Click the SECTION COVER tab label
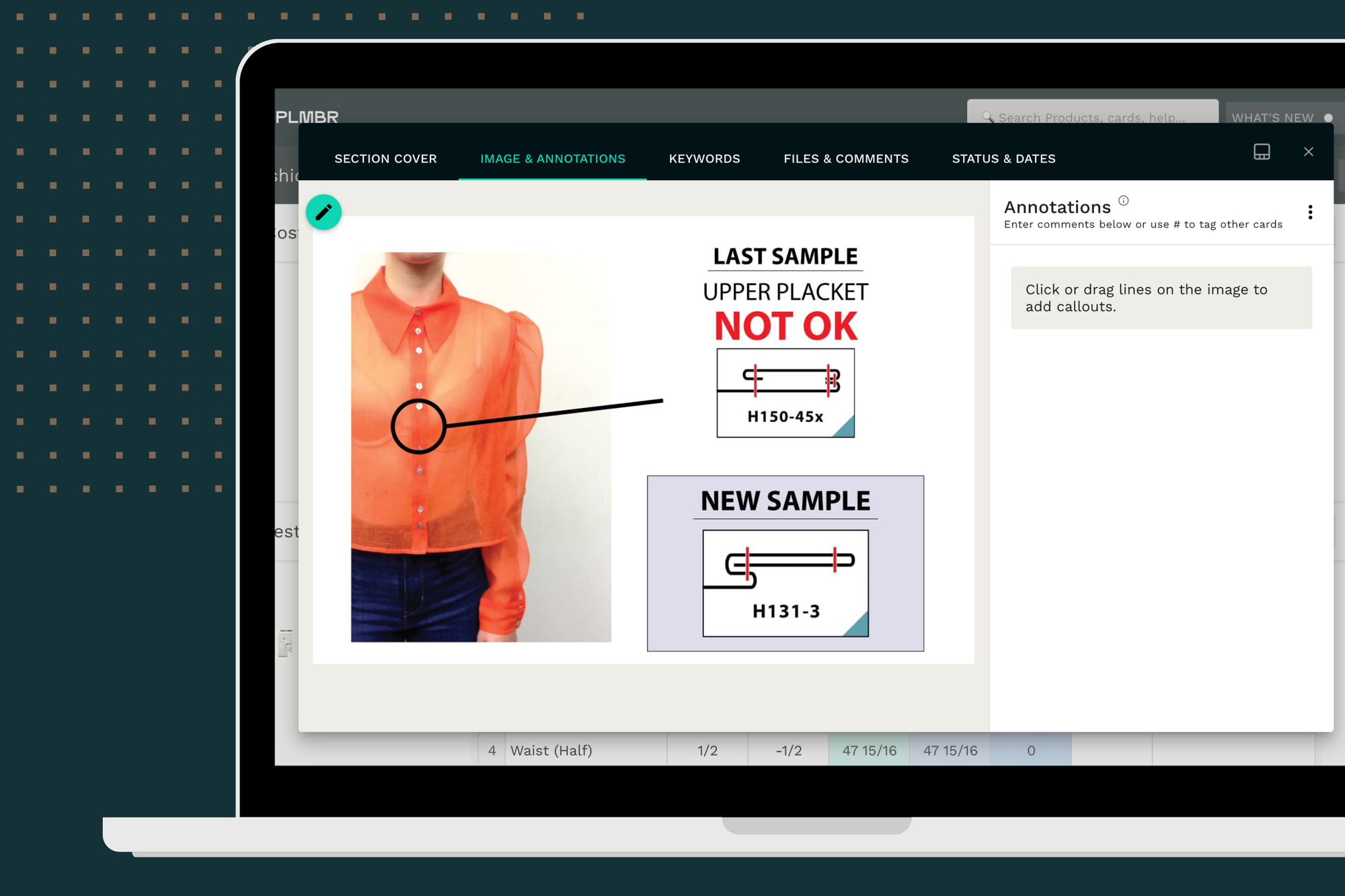The height and width of the screenshot is (896, 1345). [x=385, y=159]
